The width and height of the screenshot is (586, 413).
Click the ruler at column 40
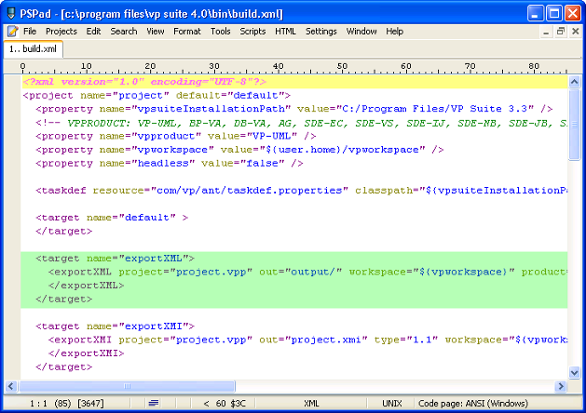point(278,67)
